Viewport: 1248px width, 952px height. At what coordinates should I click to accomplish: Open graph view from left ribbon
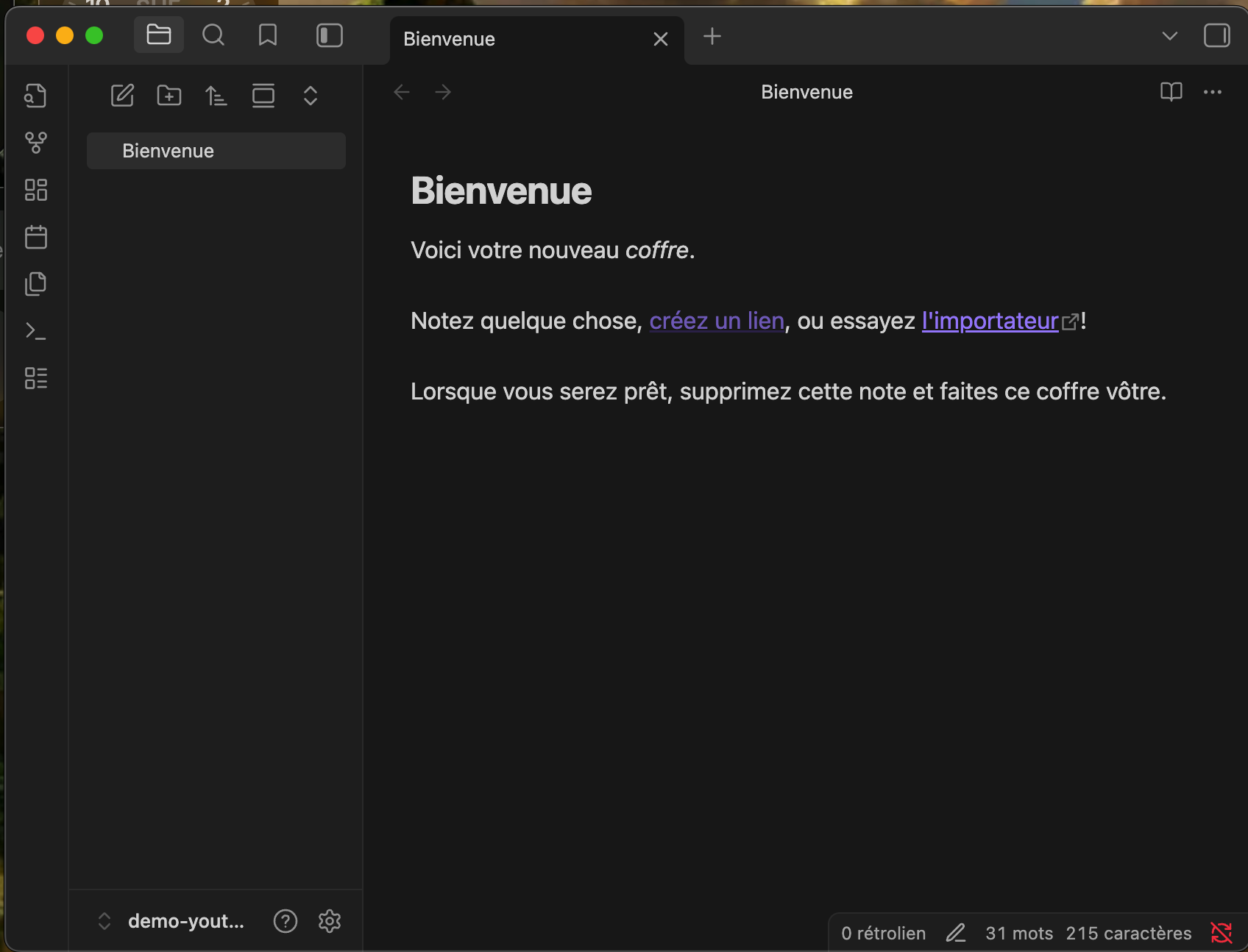35,143
